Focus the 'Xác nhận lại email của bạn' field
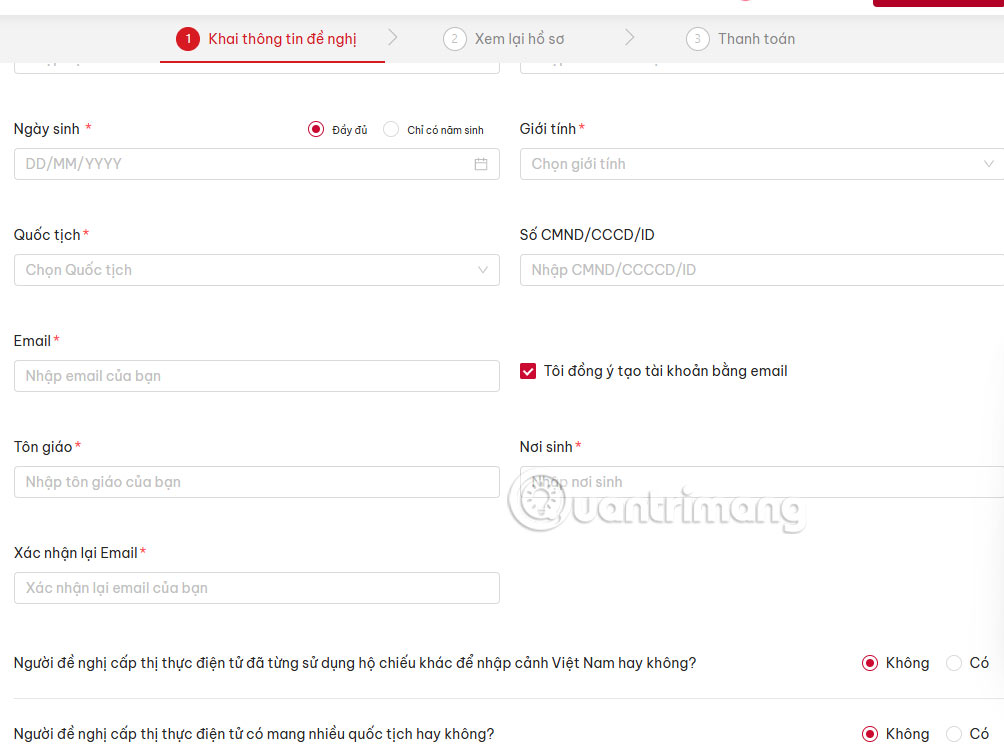Image resolution: width=1004 pixels, height=746 pixels. tap(257, 588)
